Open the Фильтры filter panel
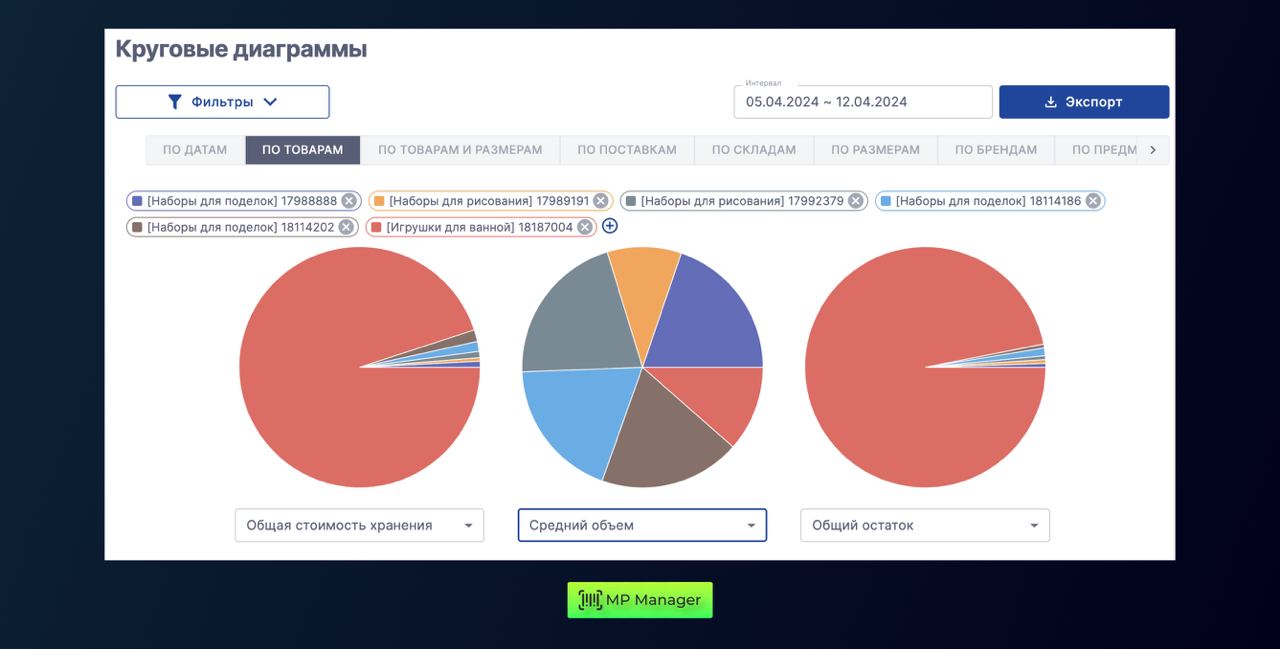This screenshot has height=649, width=1280. (x=222, y=102)
